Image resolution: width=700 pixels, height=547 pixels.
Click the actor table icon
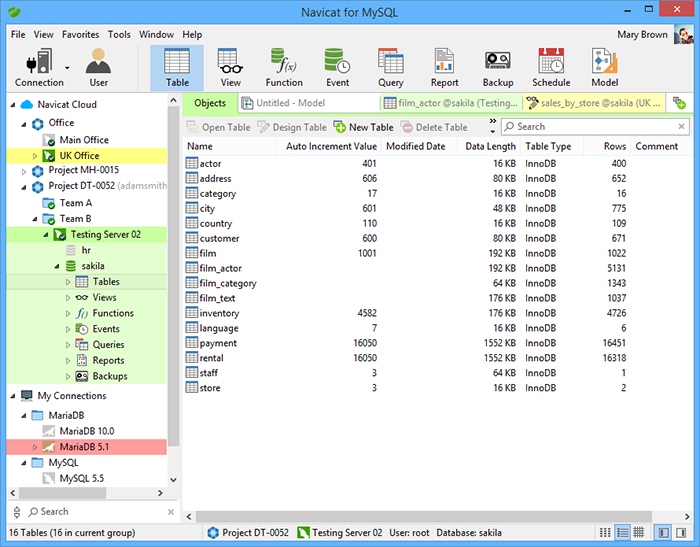point(192,163)
